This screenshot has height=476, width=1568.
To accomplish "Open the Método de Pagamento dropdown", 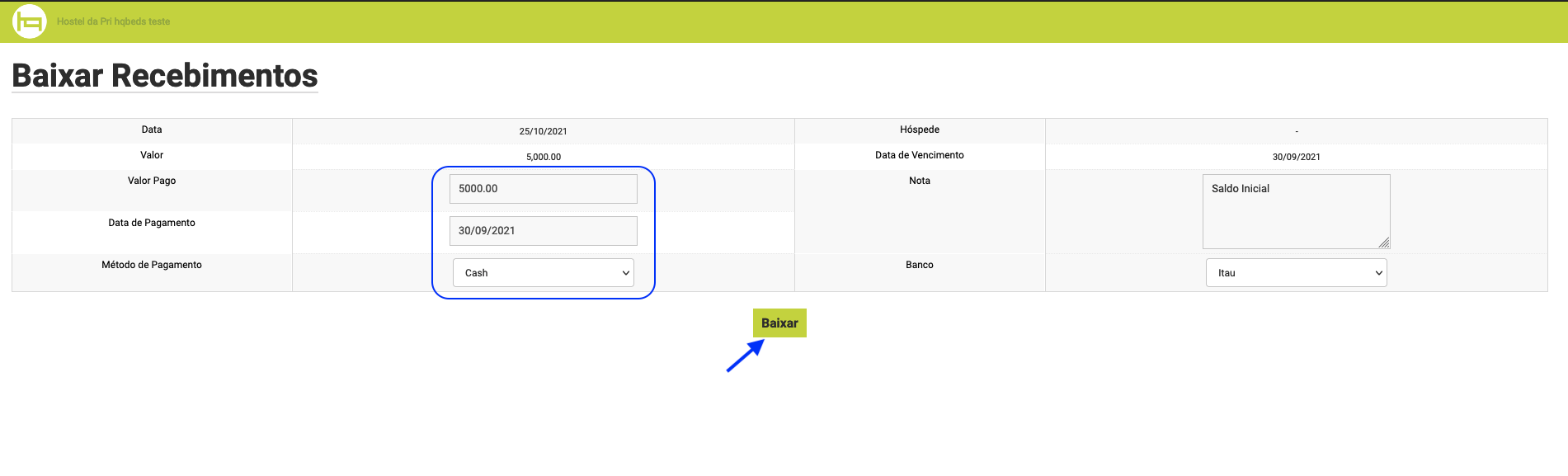I will click(544, 273).
